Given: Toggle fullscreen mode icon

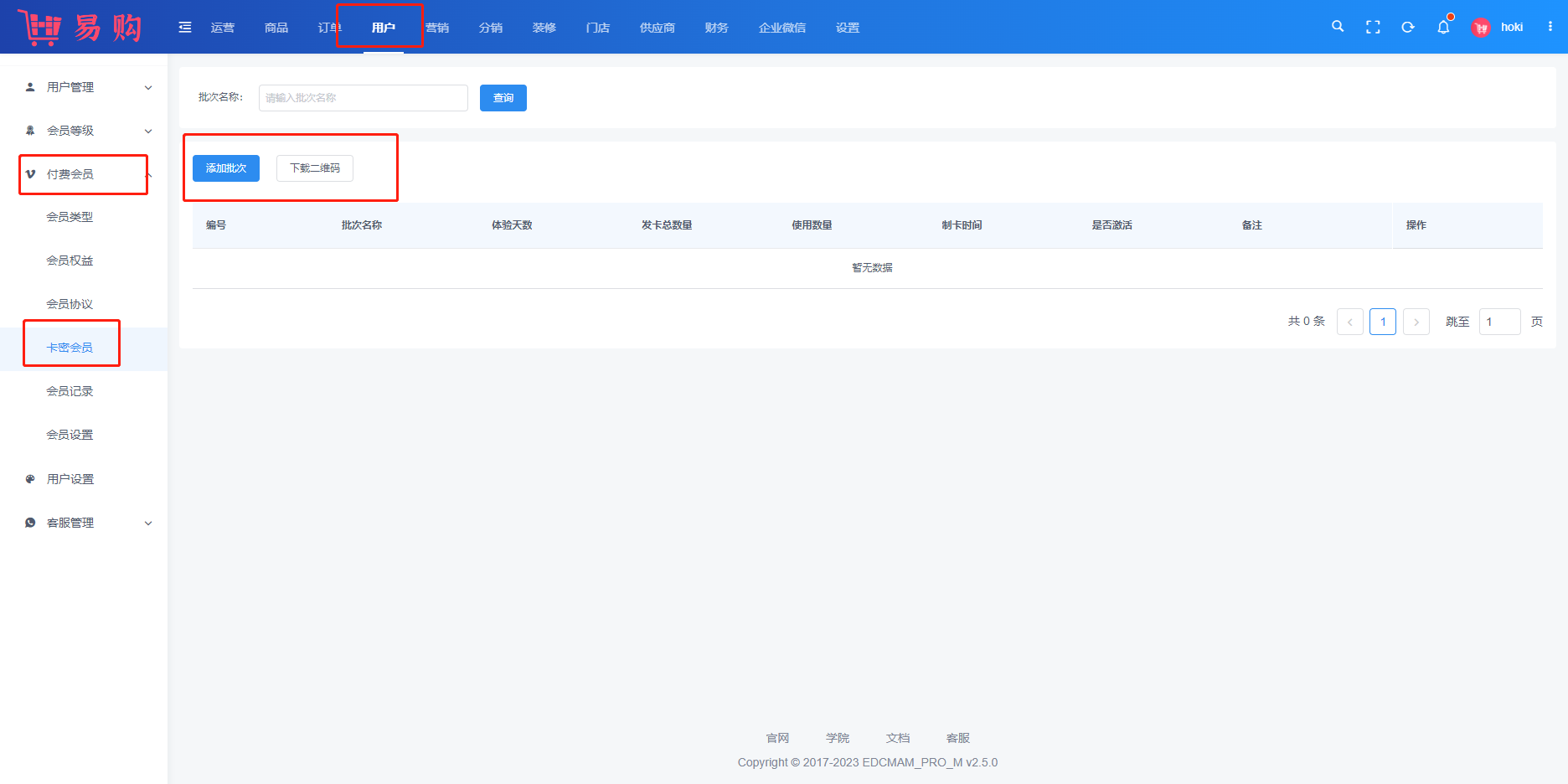Looking at the screenshot, I should click(x=1373, y=27).
